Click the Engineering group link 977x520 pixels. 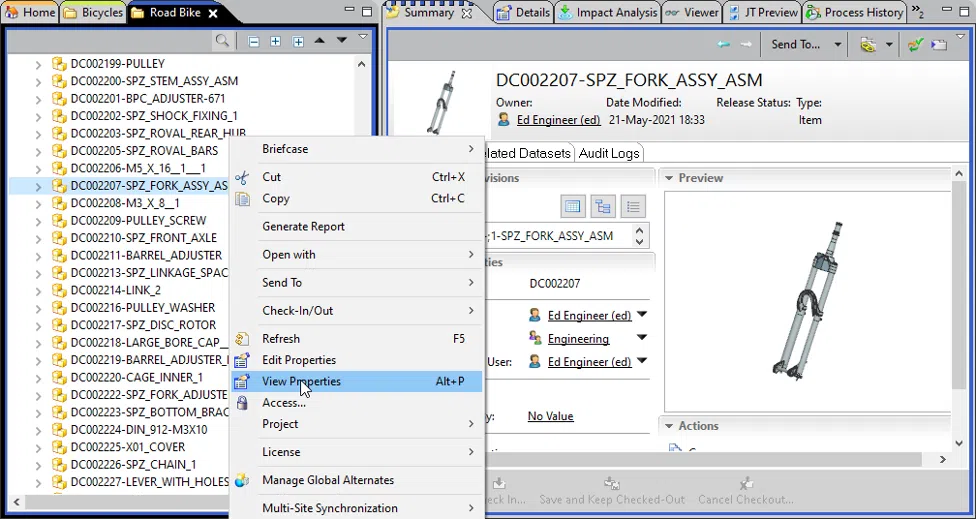tap(578, 339)
